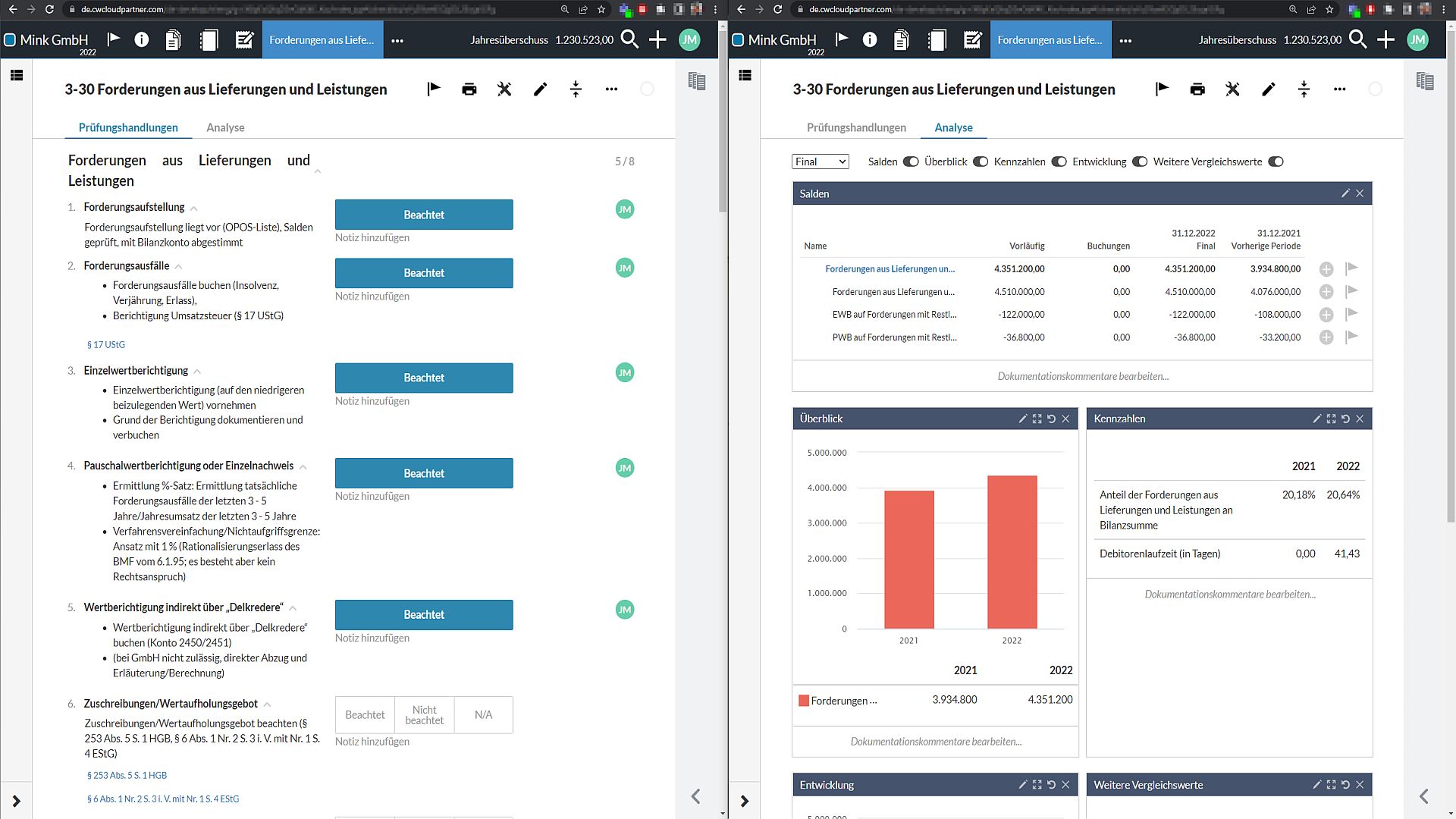Select Analyse tab in right window
The image size is (1456, 819).
(x=953, y=127)
